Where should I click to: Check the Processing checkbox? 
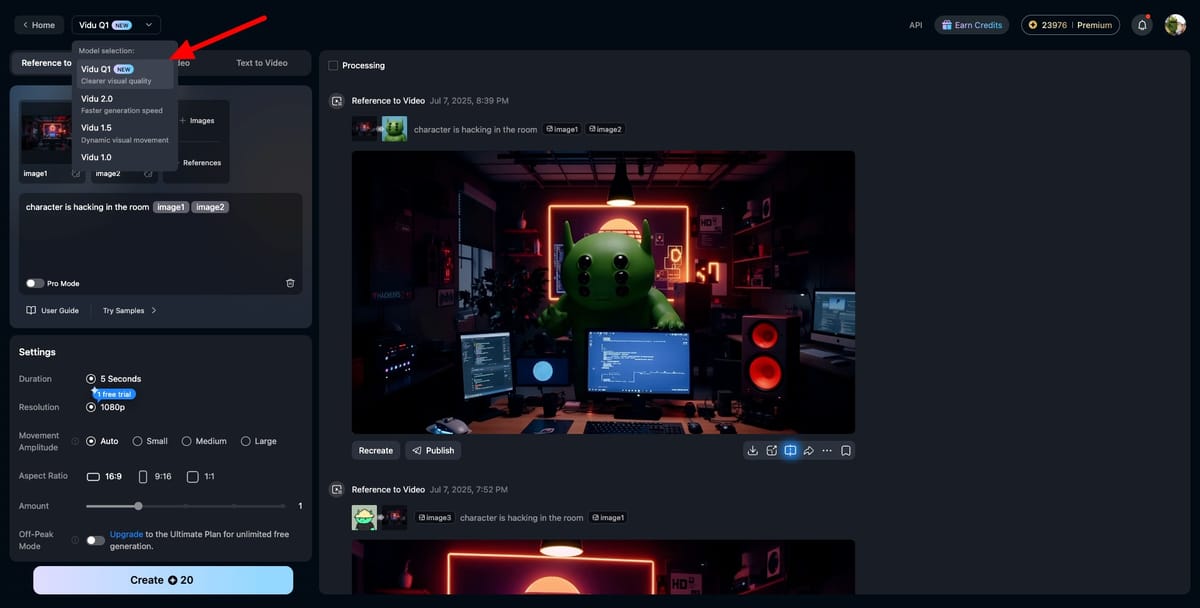click(x=333, y=66)
